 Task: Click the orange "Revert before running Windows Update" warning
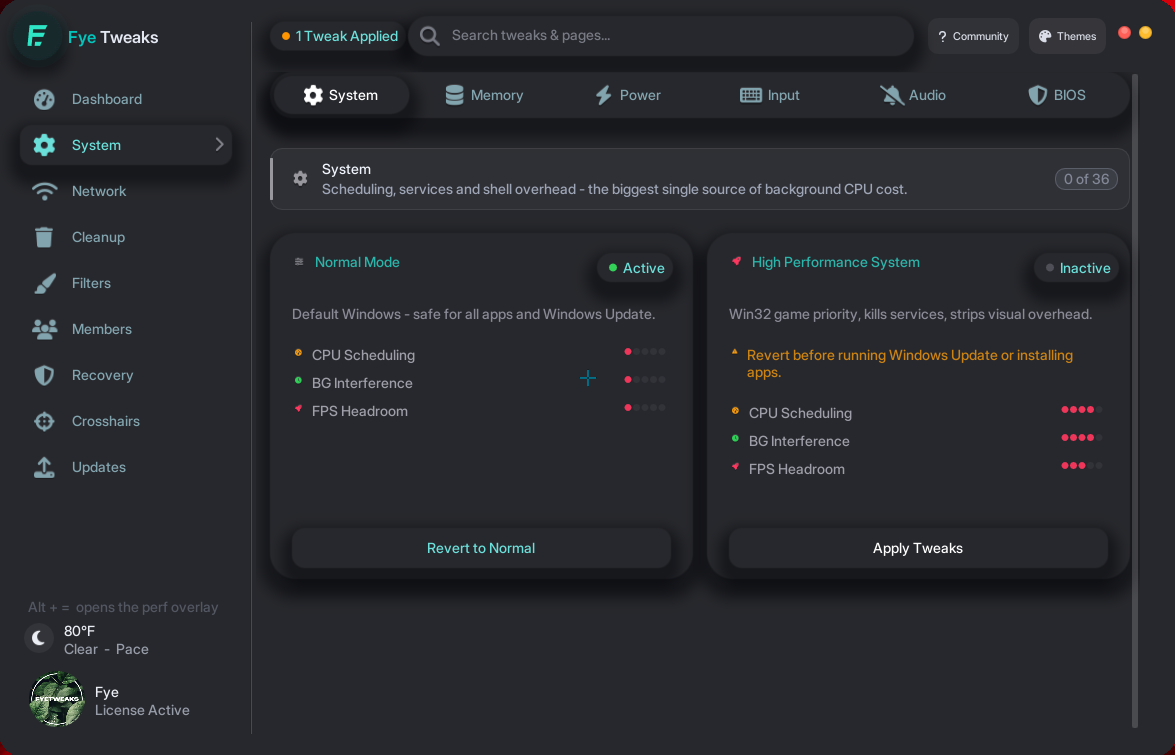coord(910,363)
